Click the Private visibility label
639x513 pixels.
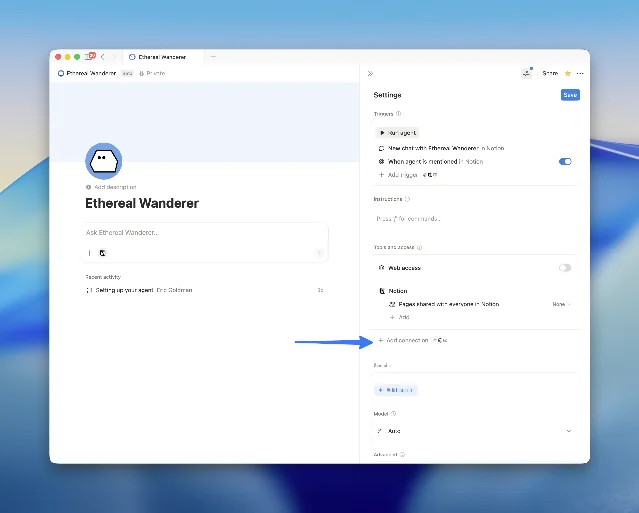tap(152, 73)
